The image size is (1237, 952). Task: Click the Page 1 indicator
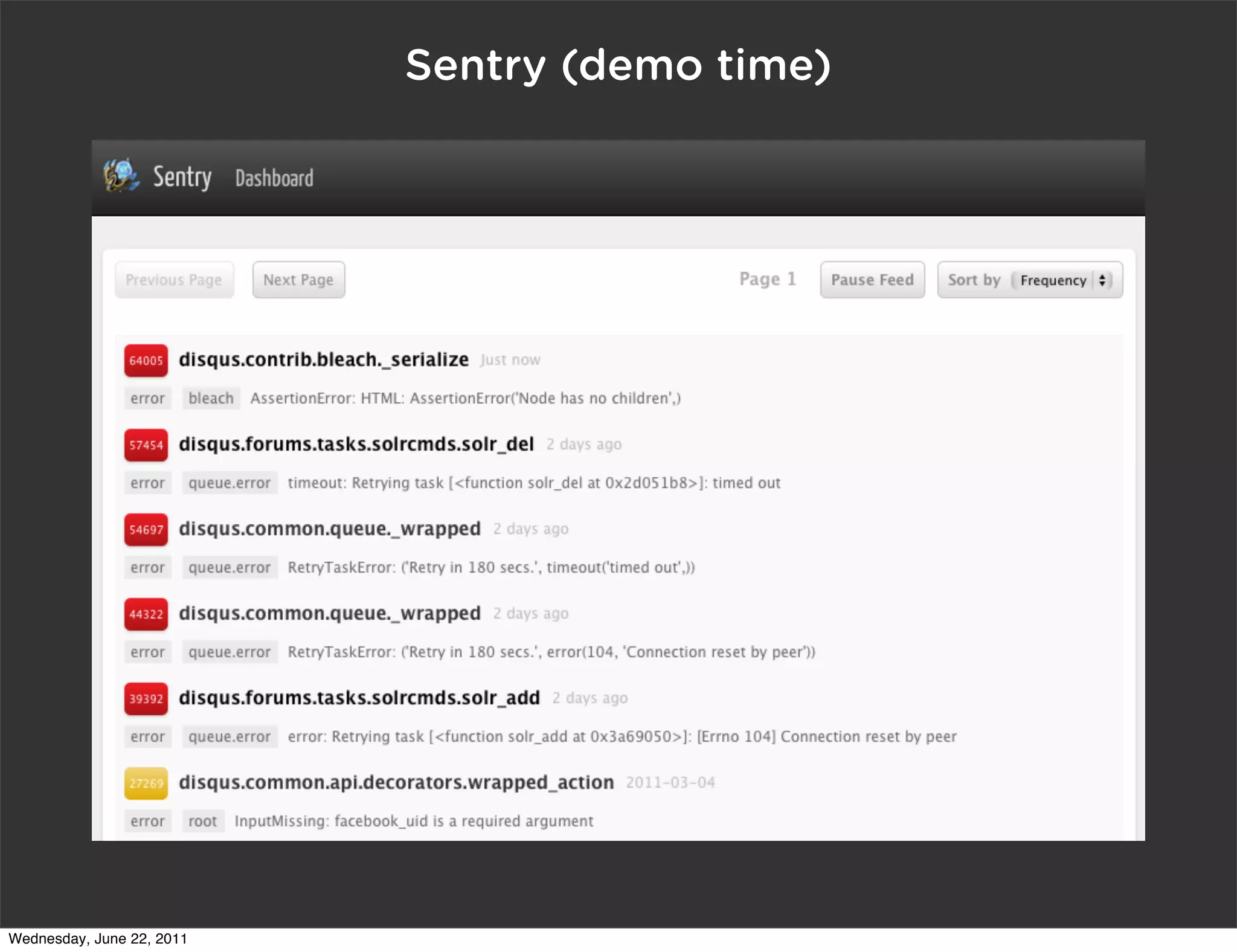coord(768,279)
